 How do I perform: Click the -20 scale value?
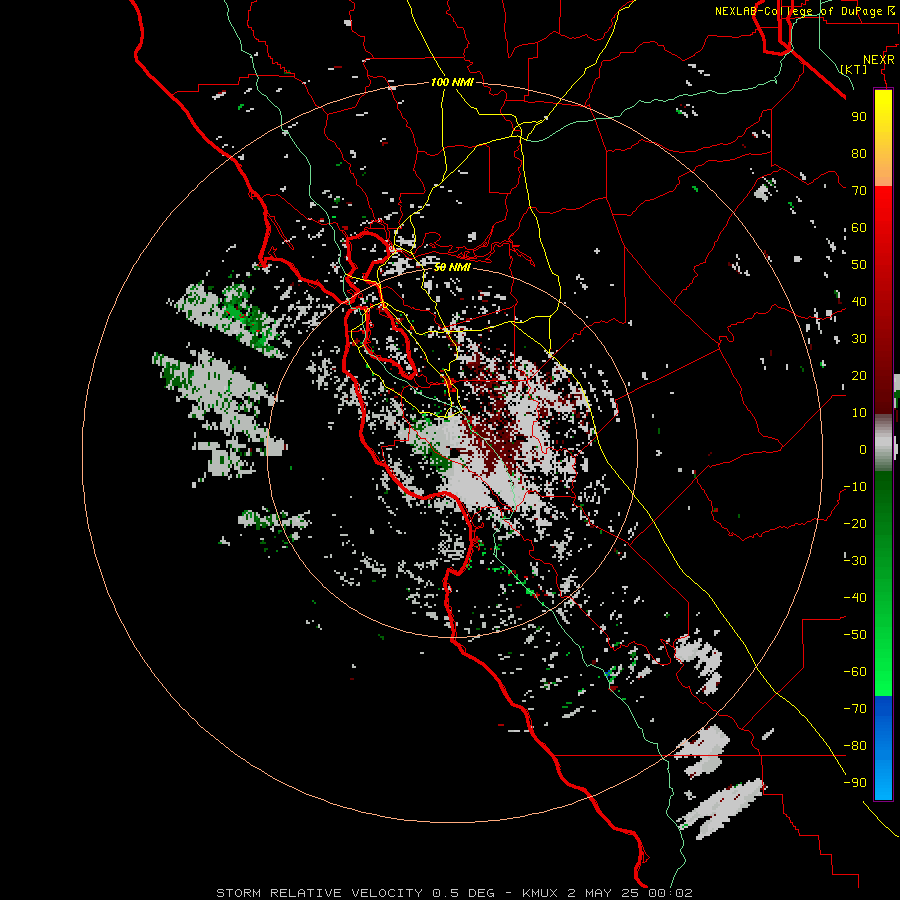(x=855, y=524)
